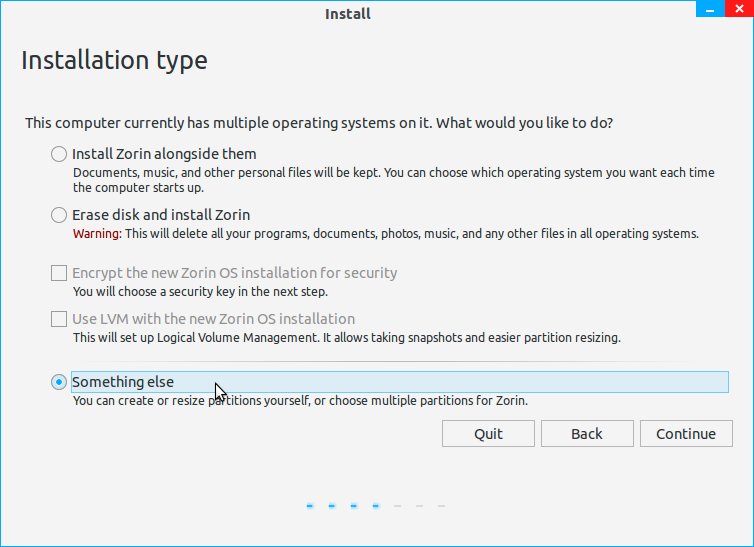Choose the "Erase disk and install Zorin" option

[59, 215]
